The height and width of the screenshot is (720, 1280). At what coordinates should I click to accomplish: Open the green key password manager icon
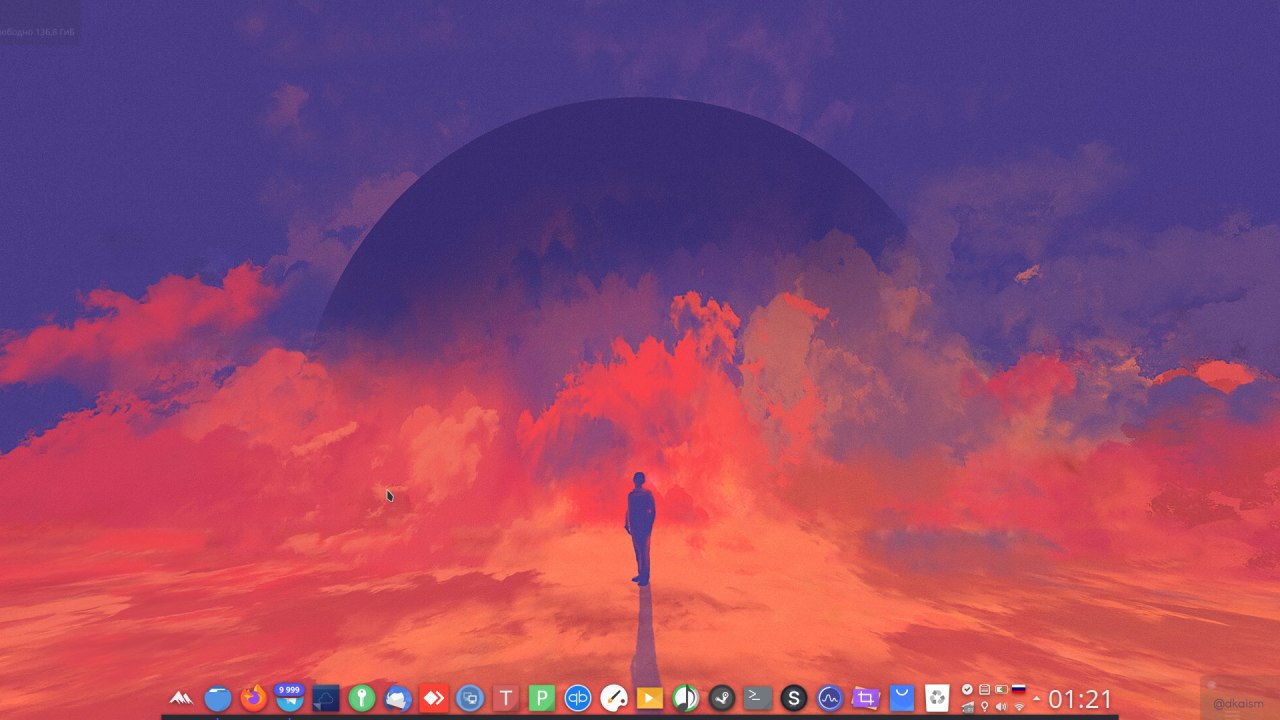point(362,698)
